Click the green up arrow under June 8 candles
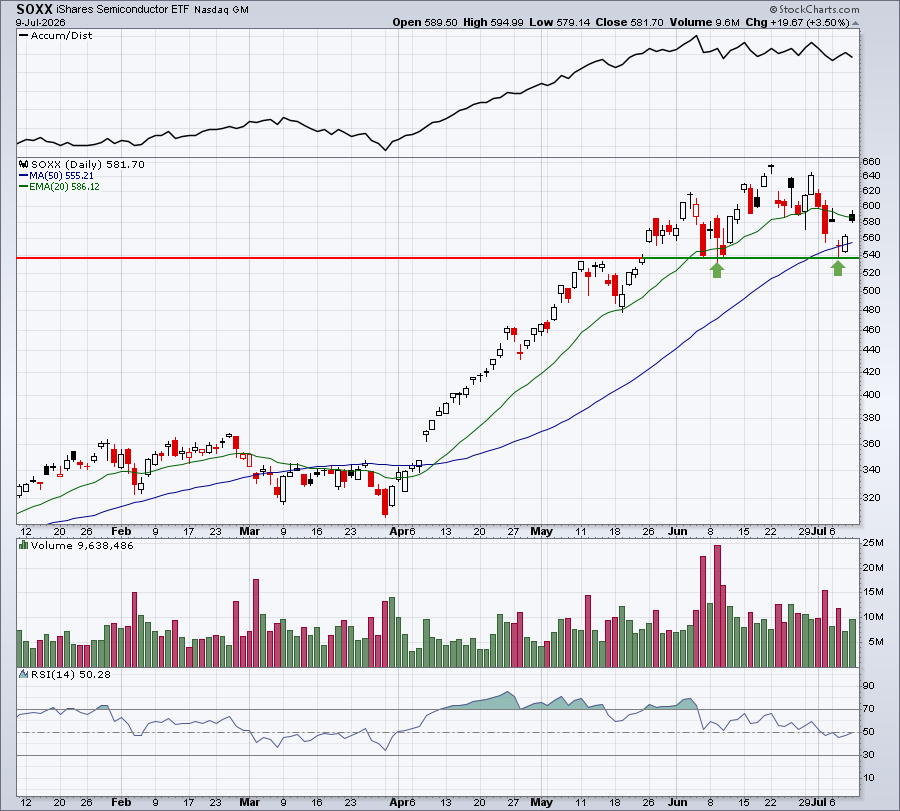The height and width of the screenshot is (811, 900). point(717,270)
